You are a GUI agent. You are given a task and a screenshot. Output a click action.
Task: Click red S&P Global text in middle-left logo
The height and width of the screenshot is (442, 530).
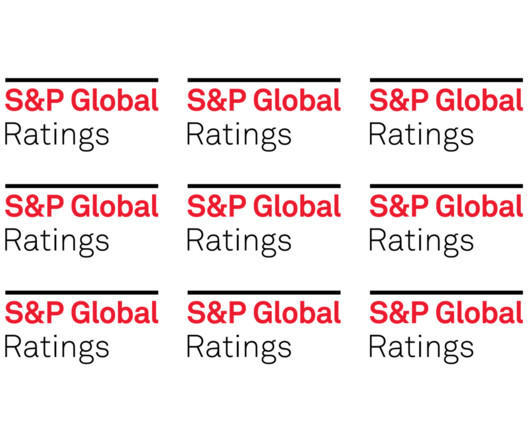tap(81, 206)
